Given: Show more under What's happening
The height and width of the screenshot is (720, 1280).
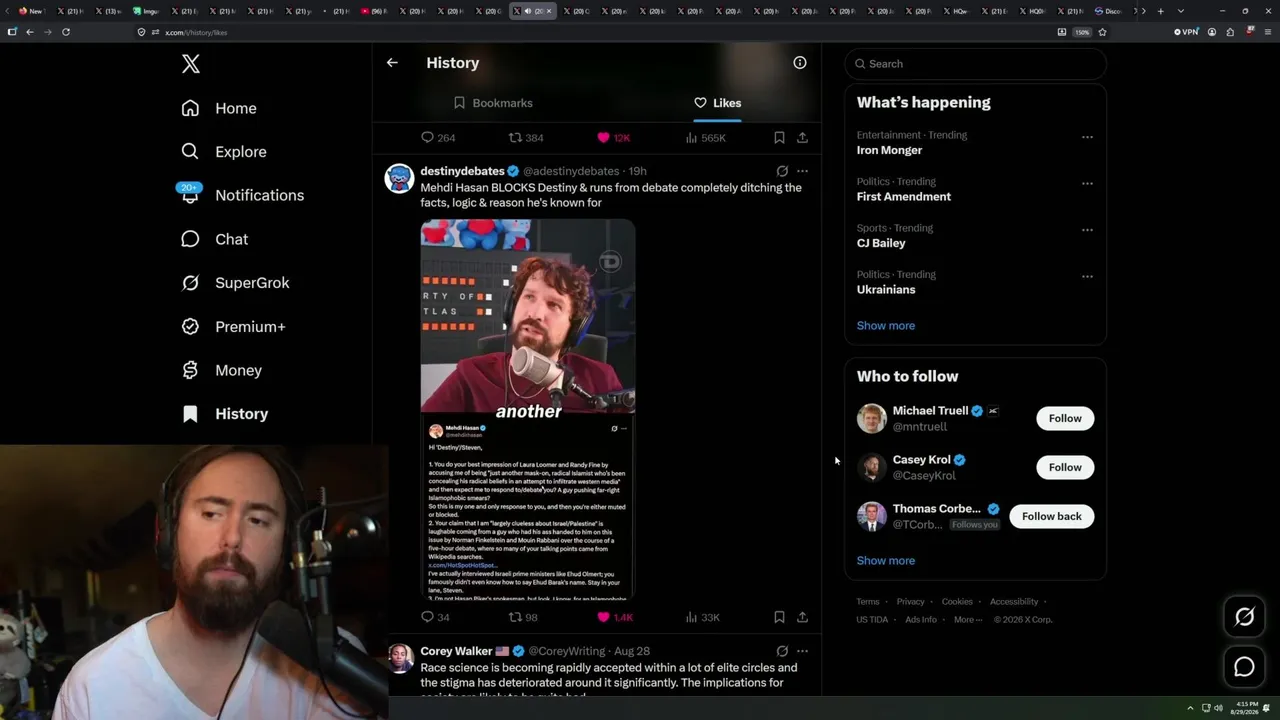Looking at the screenshot, I should point(886,326).
